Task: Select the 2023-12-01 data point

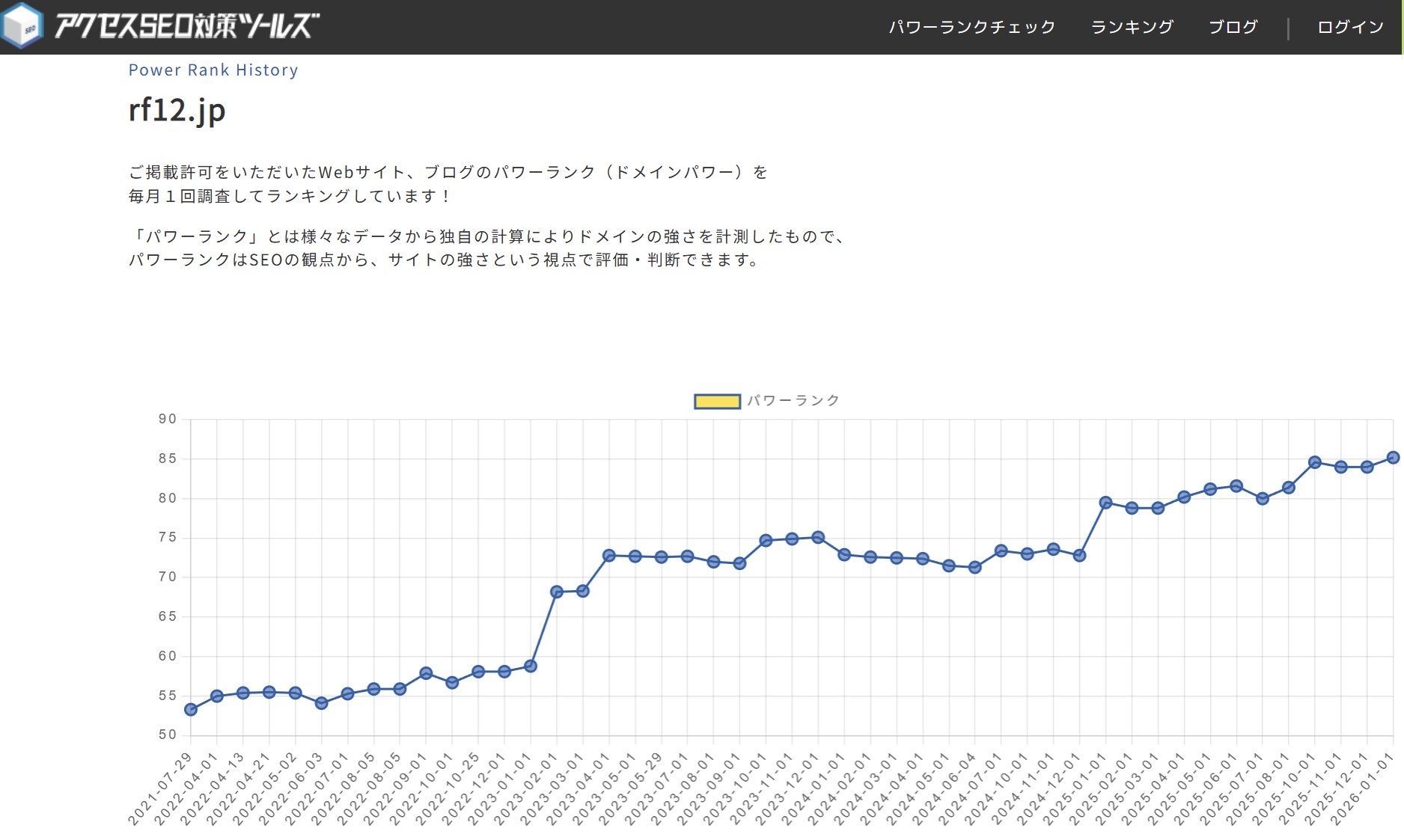Action: pyautogui.click(x=818, y=538)
